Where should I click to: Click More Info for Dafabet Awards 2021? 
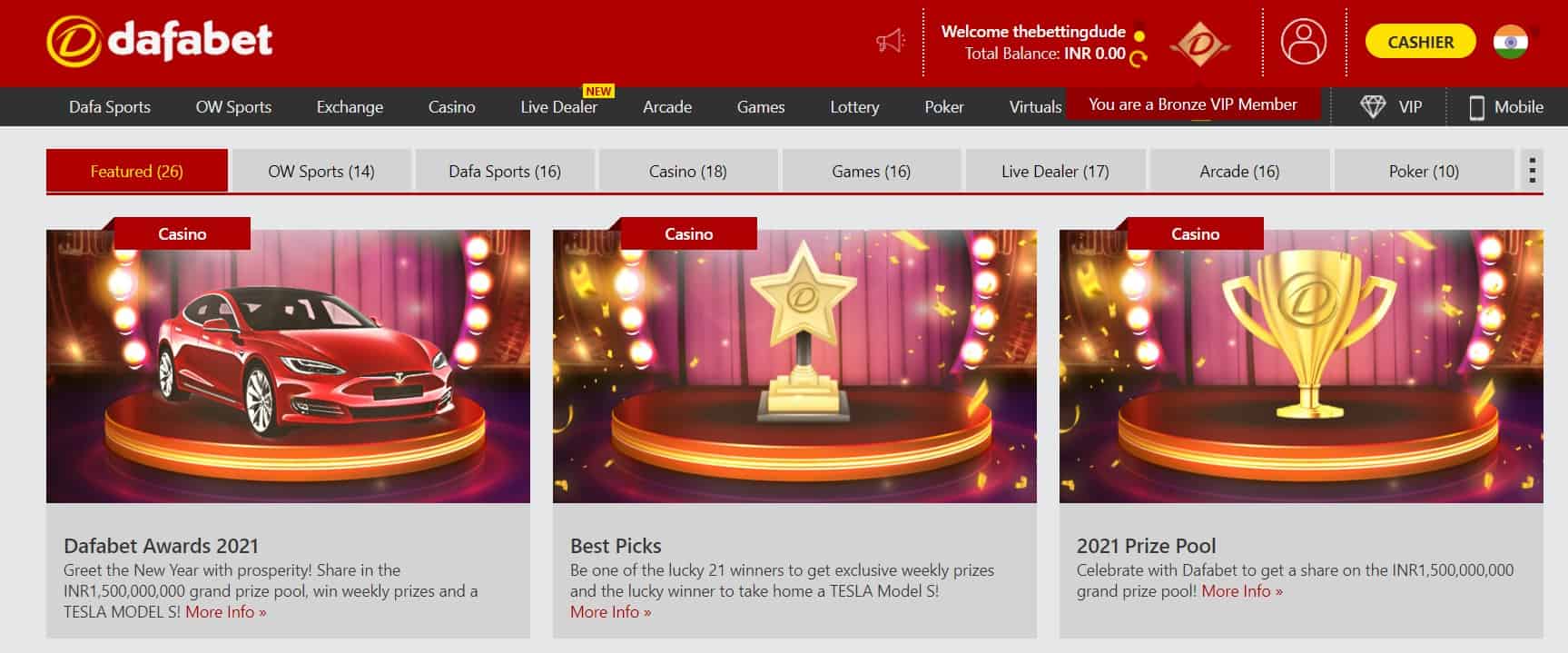pyautogui.click(x=226, y=612)
